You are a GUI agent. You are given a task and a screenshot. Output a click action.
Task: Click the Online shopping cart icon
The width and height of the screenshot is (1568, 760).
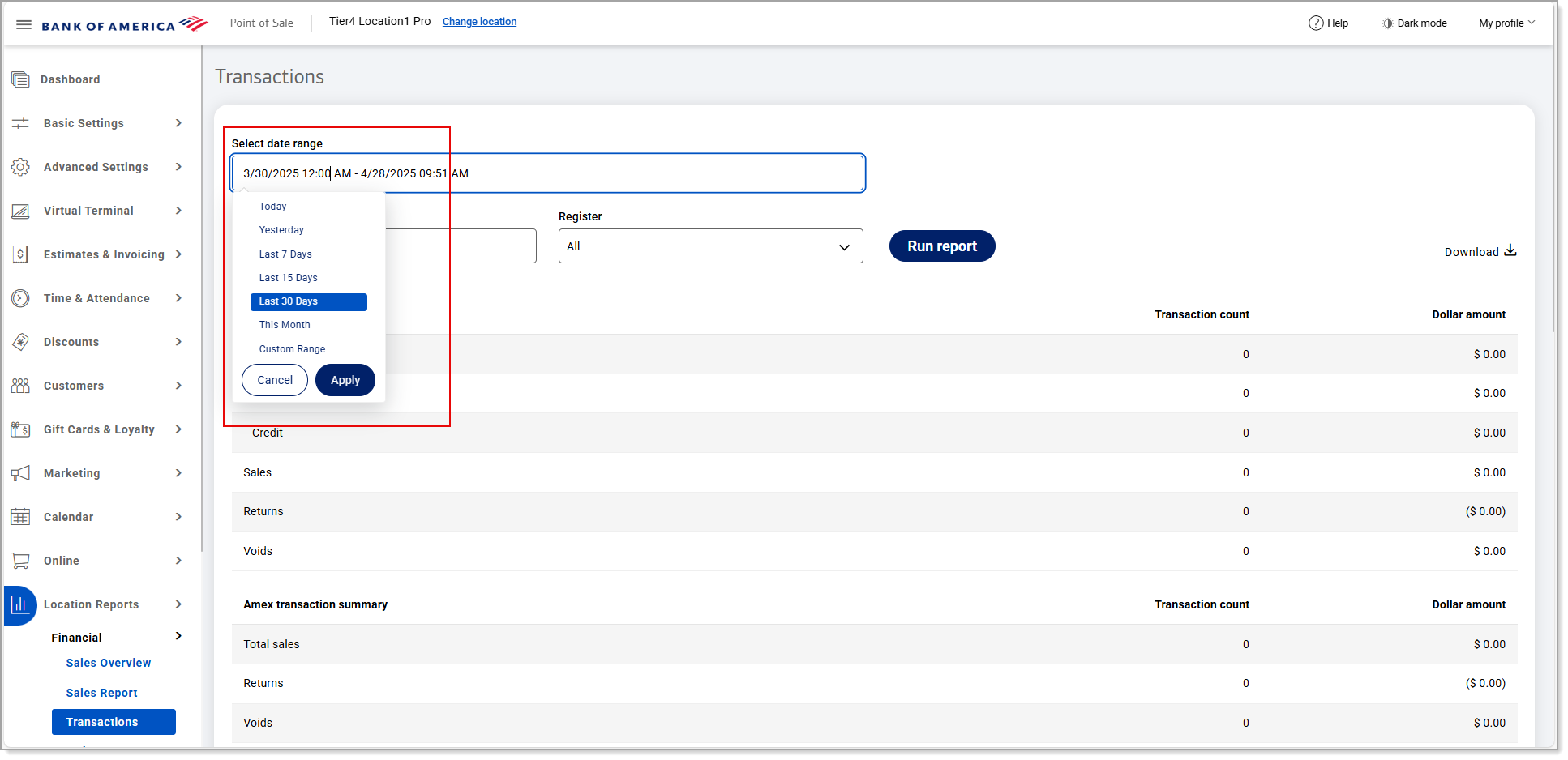[20, 561]
